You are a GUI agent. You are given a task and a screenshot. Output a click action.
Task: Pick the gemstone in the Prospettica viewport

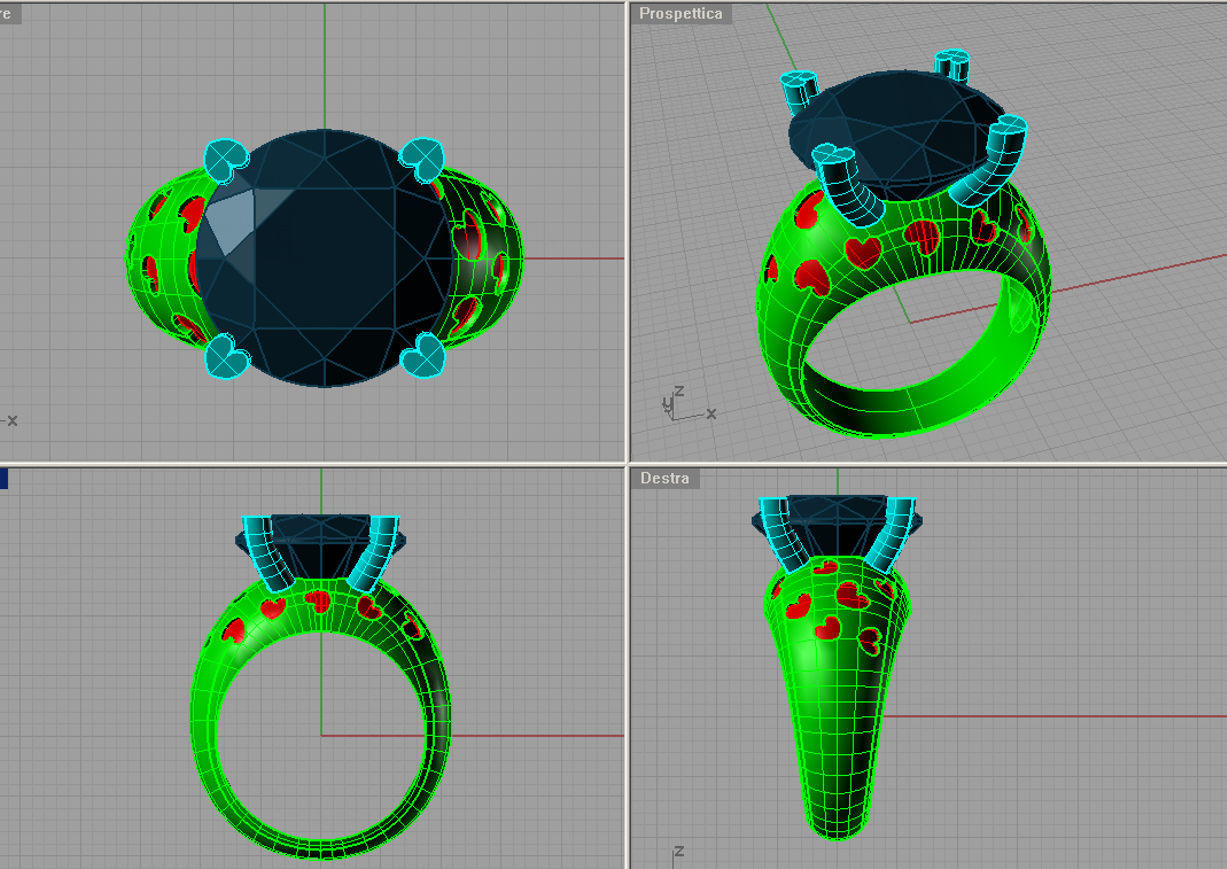point(897,135)
